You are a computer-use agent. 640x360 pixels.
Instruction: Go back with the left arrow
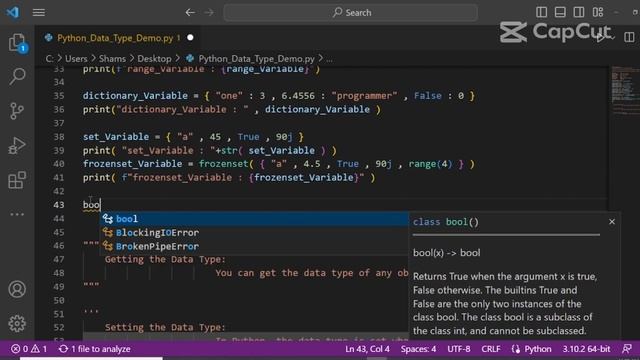point(190,13)
